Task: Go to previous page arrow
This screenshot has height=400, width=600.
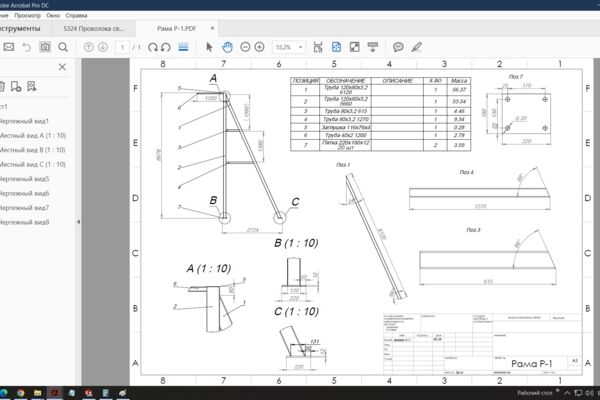Action: (x=88, y=47)
